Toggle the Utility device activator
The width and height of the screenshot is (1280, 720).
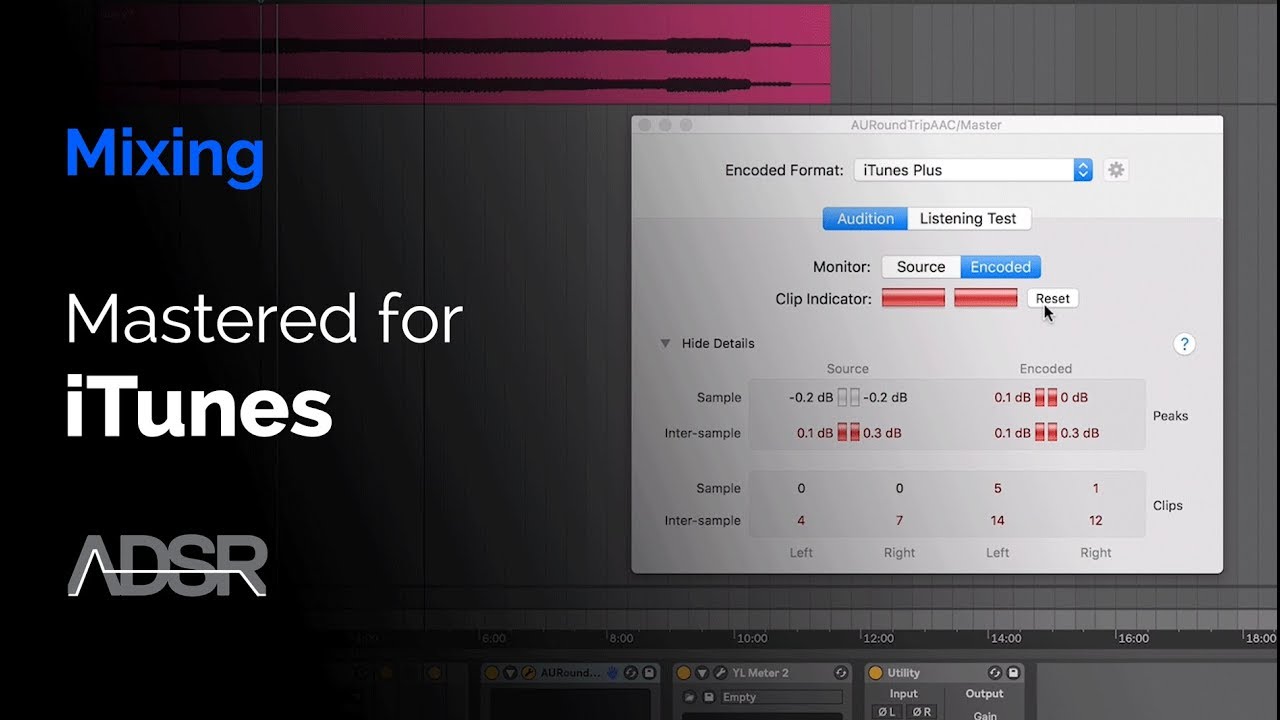pyautogui.click(x=875, y=673)
